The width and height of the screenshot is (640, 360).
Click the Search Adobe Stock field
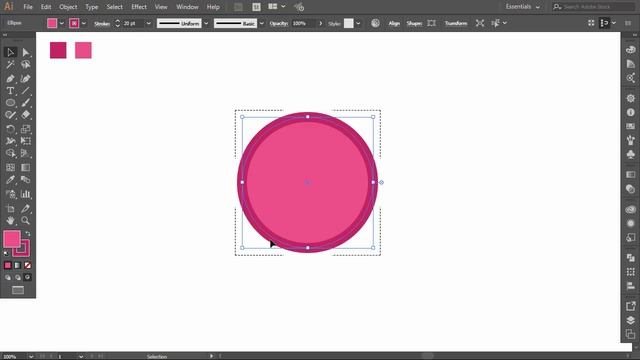593,7
